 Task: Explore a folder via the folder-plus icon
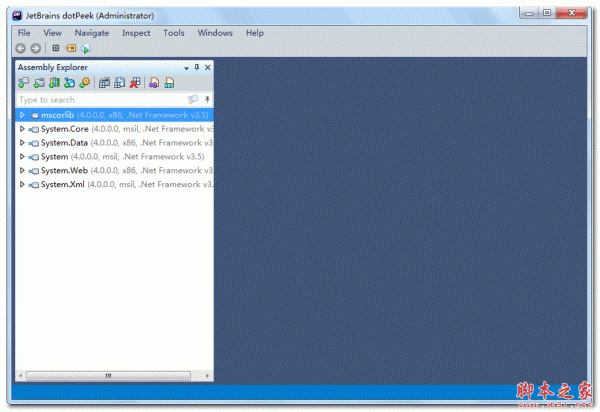(x=39, y=83)
